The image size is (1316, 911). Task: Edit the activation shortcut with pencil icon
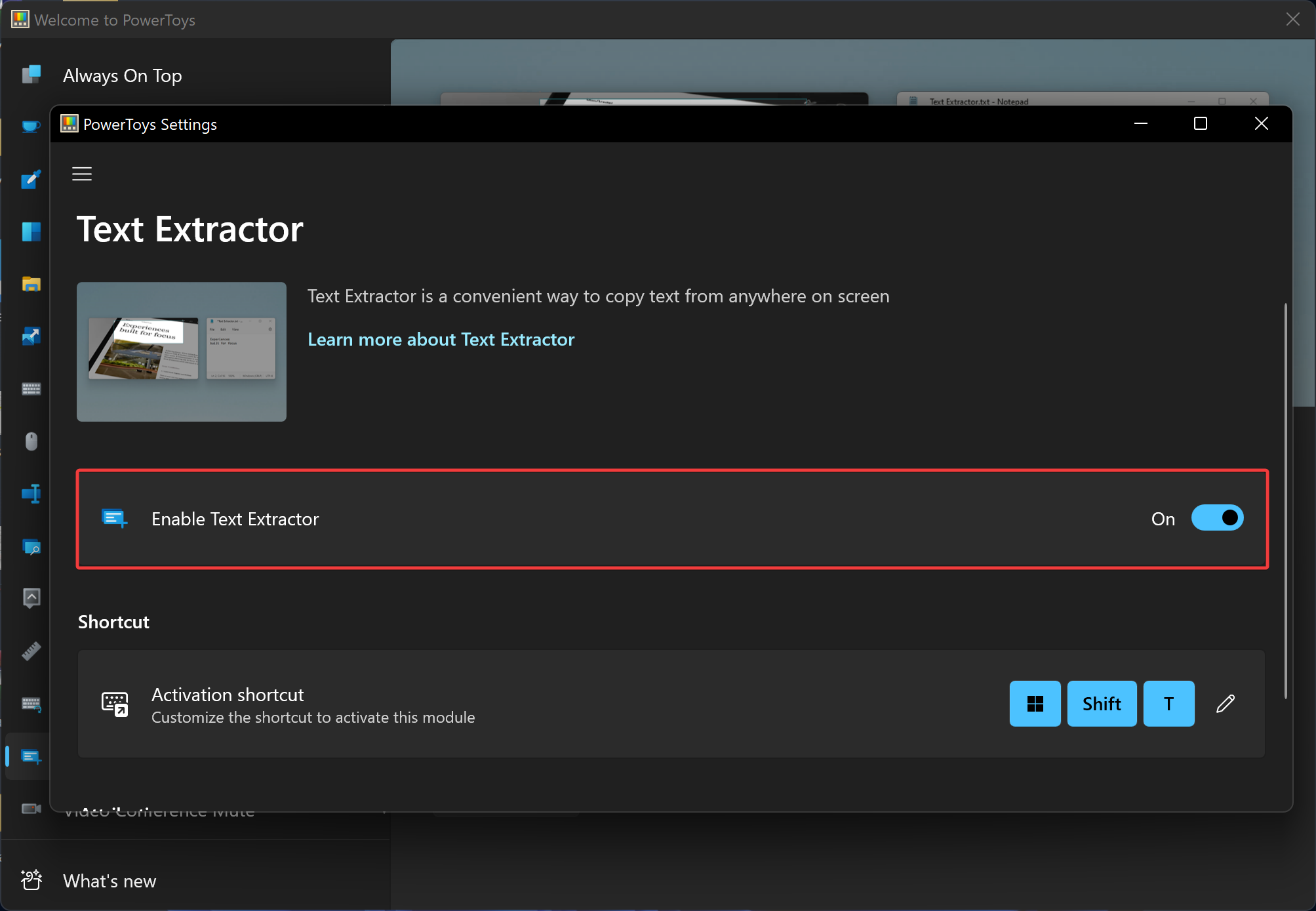point(1226,704)
